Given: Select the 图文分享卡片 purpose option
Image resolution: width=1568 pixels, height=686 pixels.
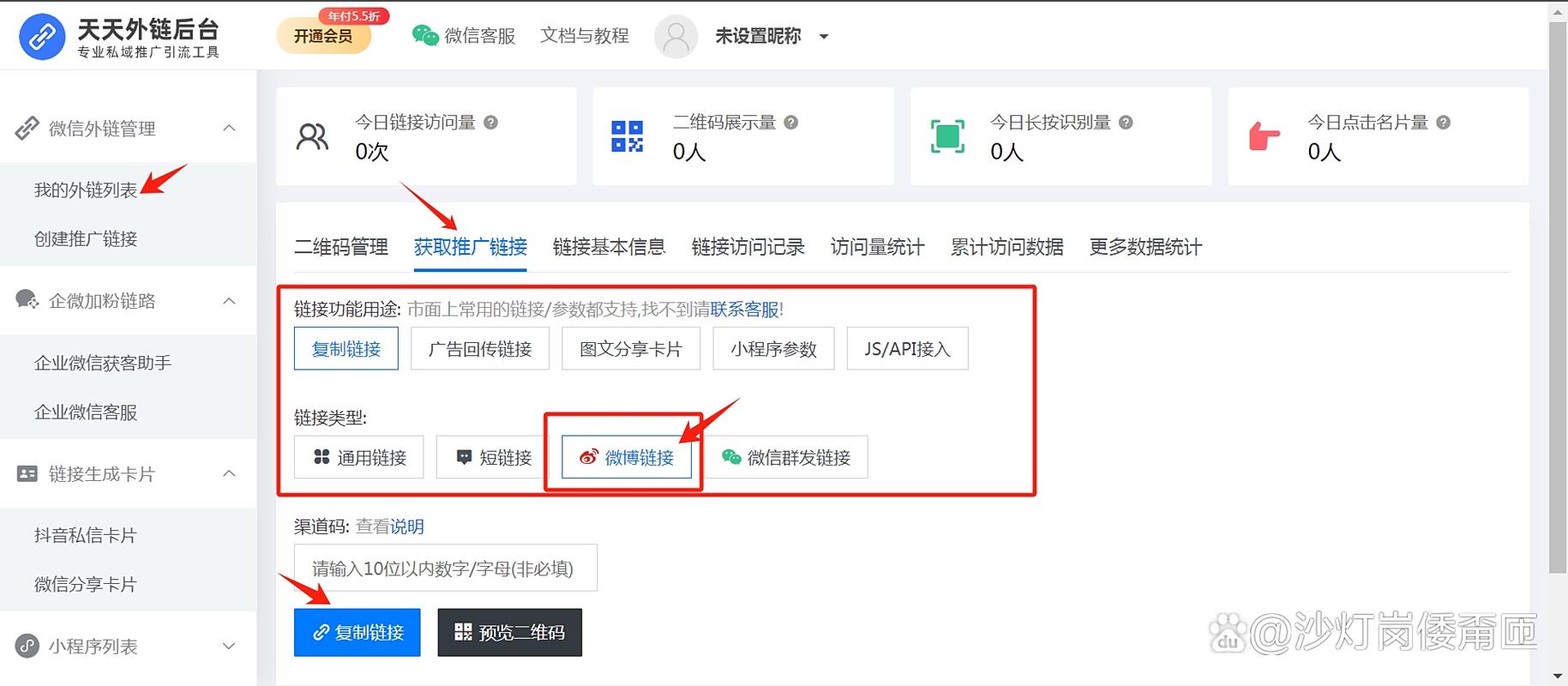Looking at the screenshot, I should (x=631, y=348).
